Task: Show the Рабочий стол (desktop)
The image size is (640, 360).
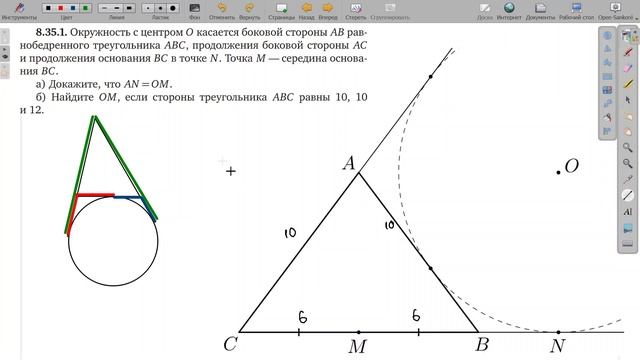Action: coord(576,11)
